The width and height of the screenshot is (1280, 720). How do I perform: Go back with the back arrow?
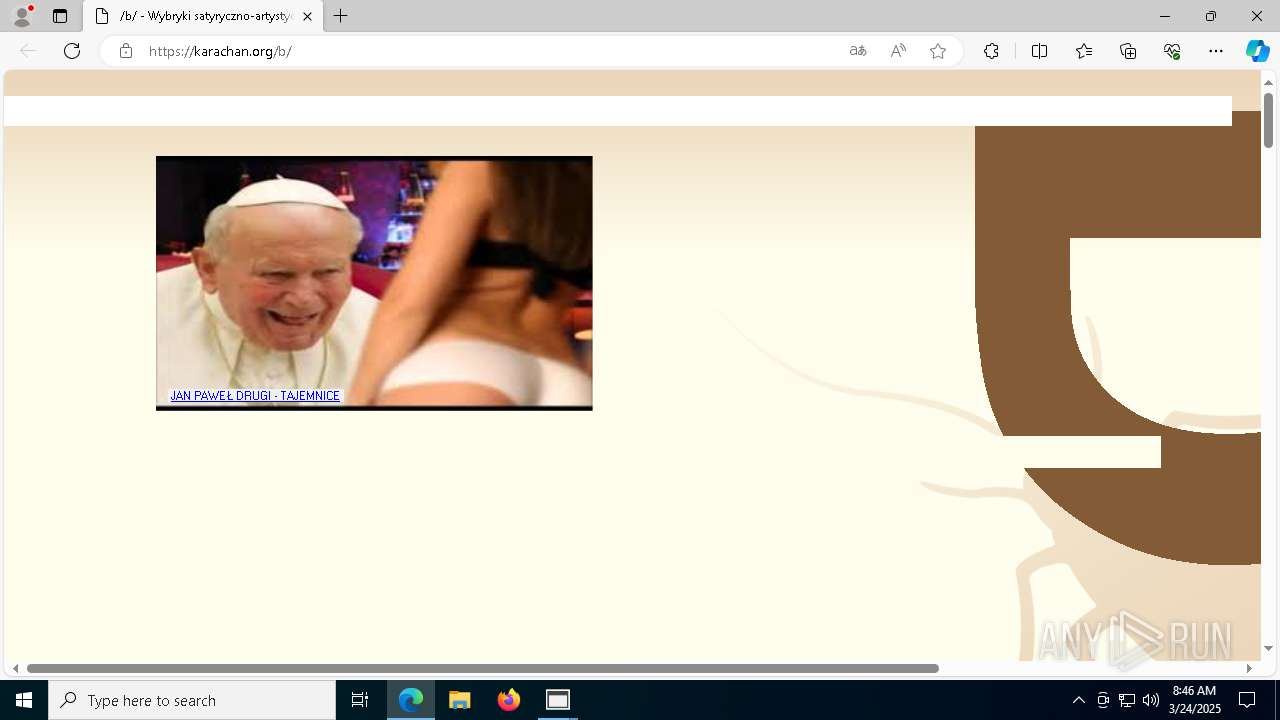tap(28, 51)
